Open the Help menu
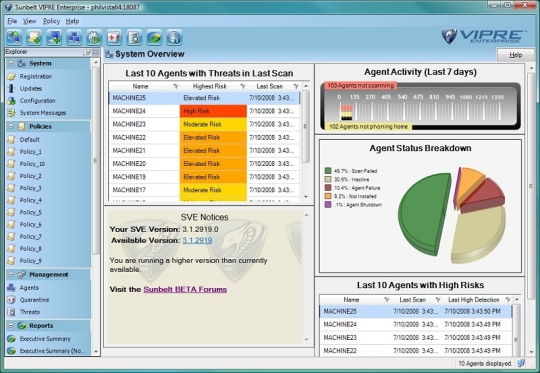 (72, 21)
